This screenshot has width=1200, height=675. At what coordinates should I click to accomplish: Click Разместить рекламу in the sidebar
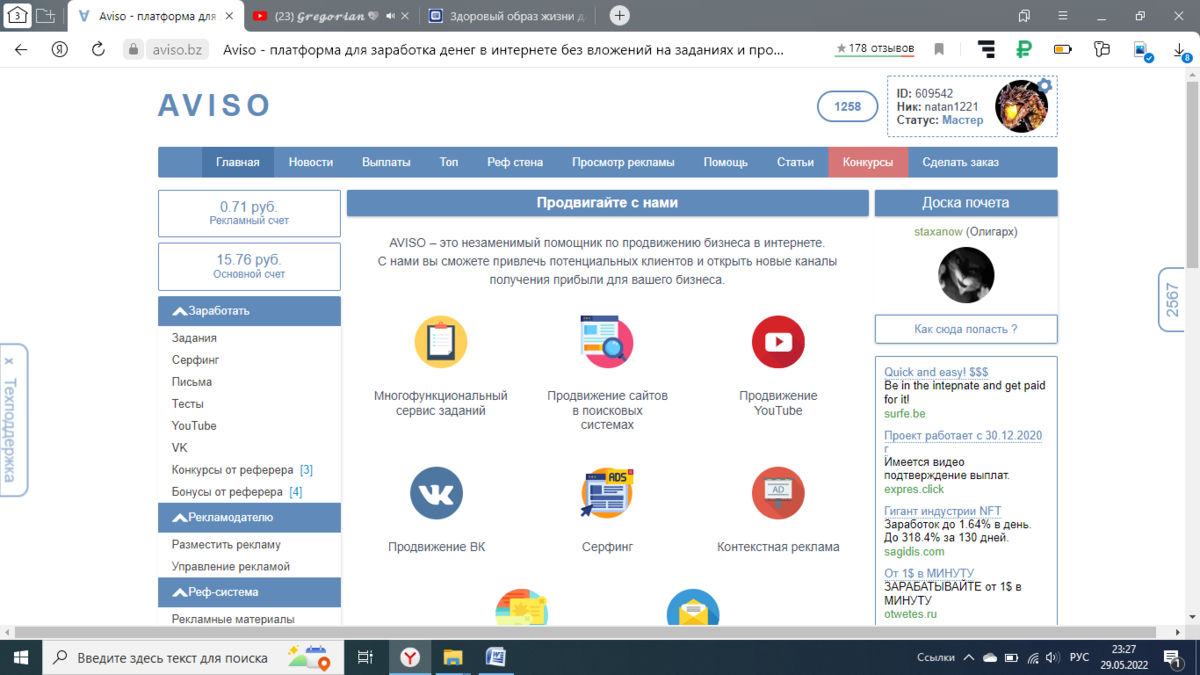tap(226, 545)
